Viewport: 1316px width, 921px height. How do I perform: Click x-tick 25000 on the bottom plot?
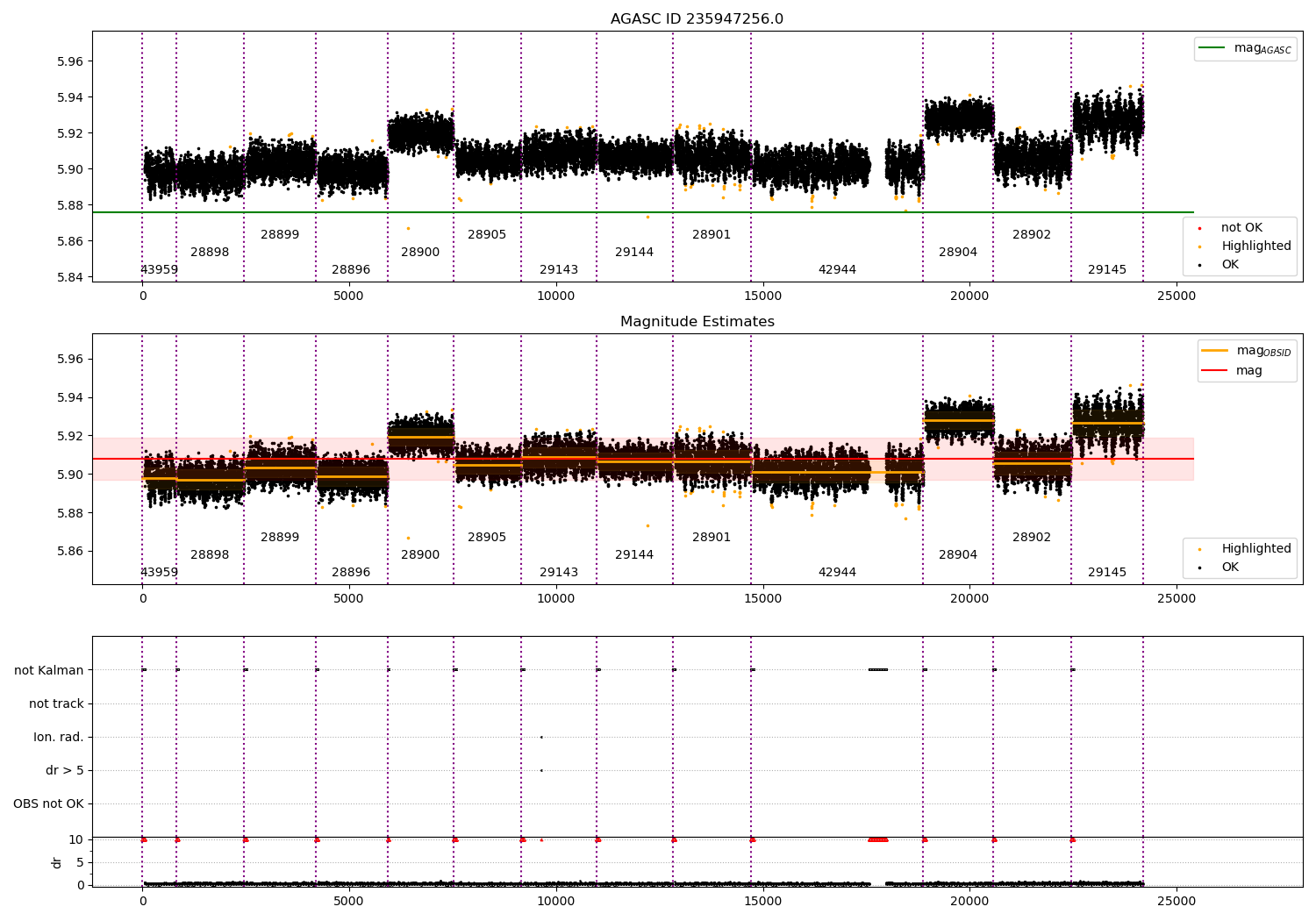pyautogui.click(x=1176, y=901)
